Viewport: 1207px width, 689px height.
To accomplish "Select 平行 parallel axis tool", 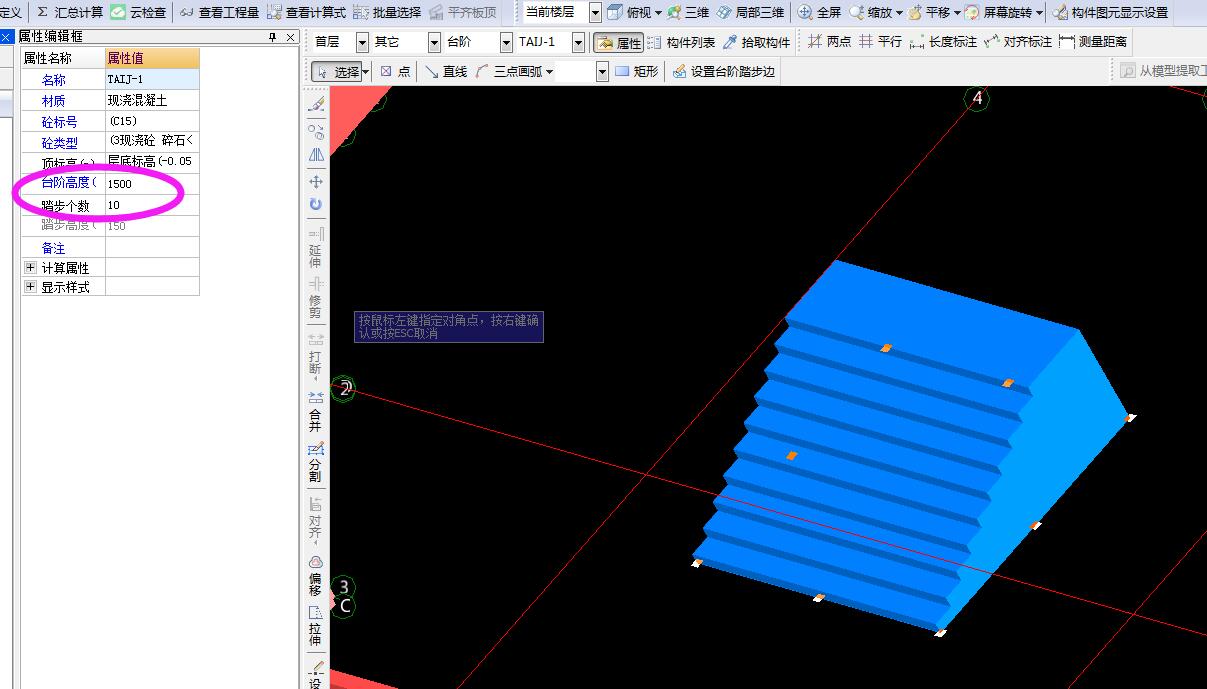I will click(880, 42).
